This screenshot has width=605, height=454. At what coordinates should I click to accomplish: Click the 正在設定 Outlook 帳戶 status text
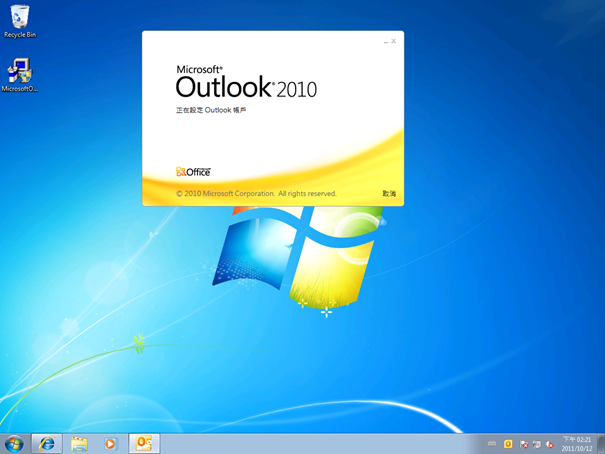pos(211,110)
